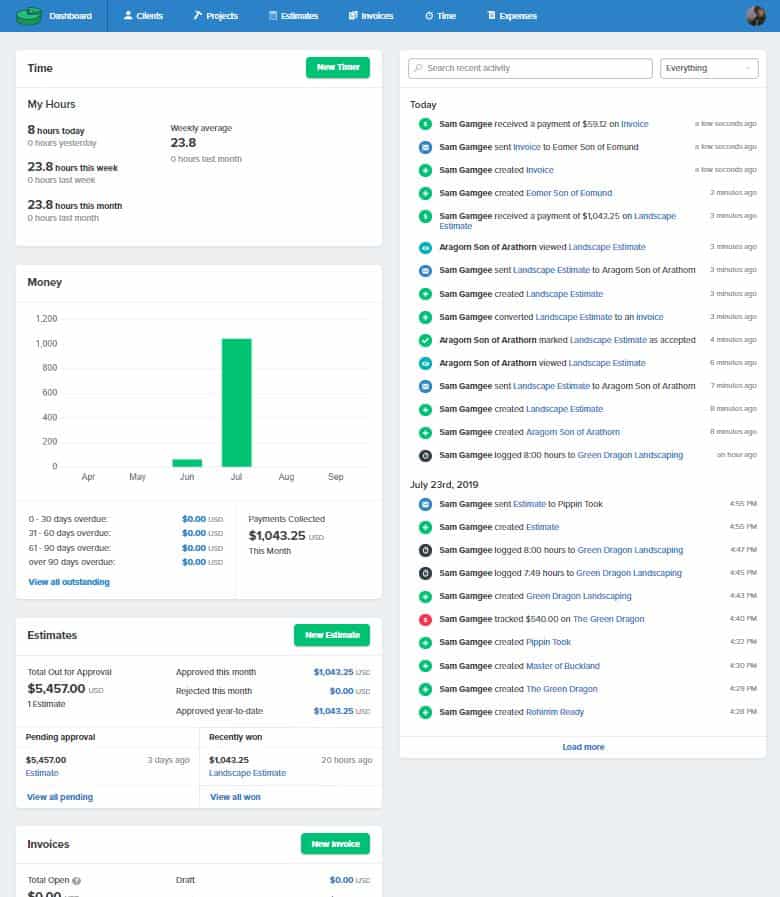
Task: Click the plus icon beside created Pippin Took
Action: point(425,642)
